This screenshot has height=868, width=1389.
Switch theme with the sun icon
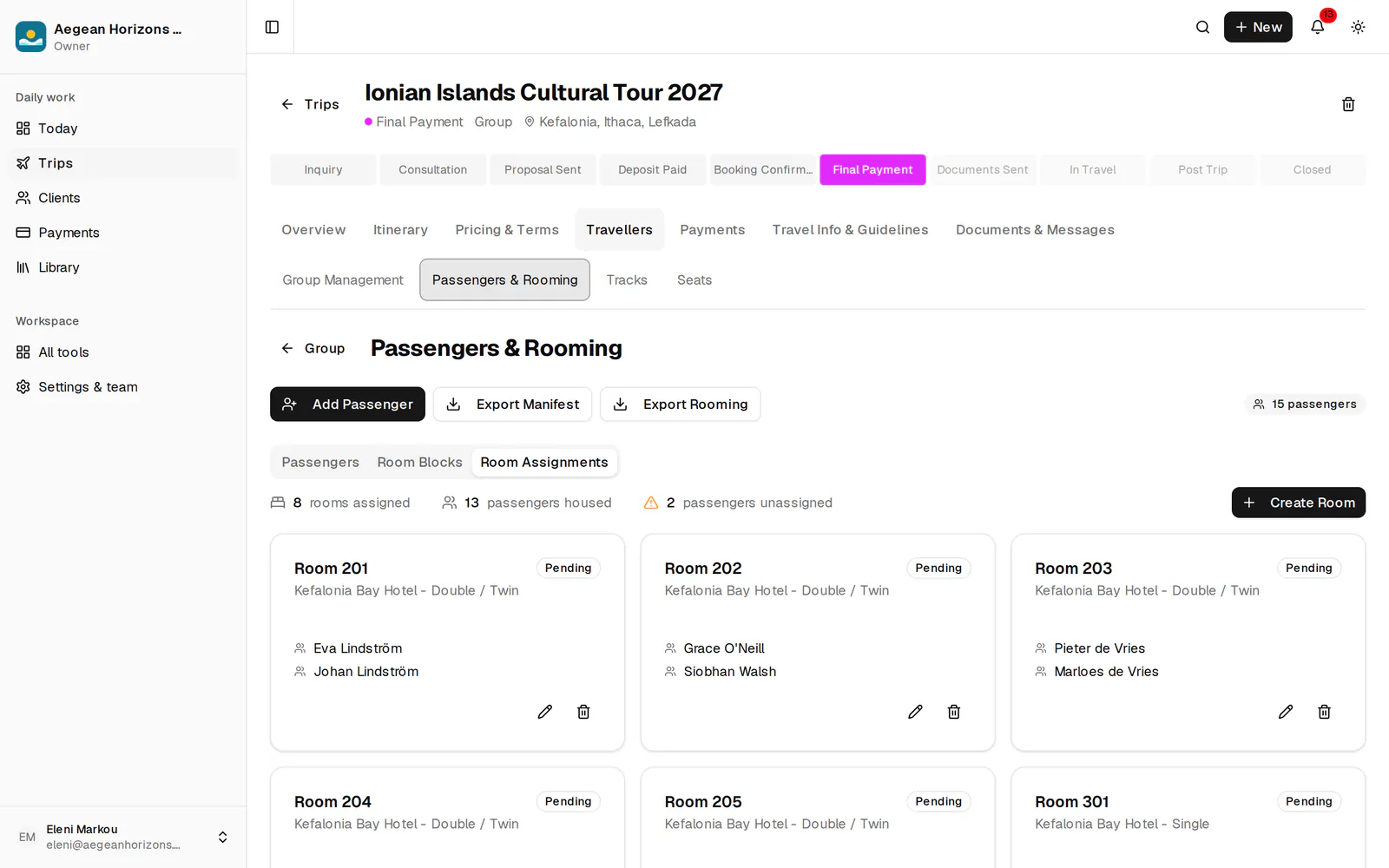pos(1358,27)
